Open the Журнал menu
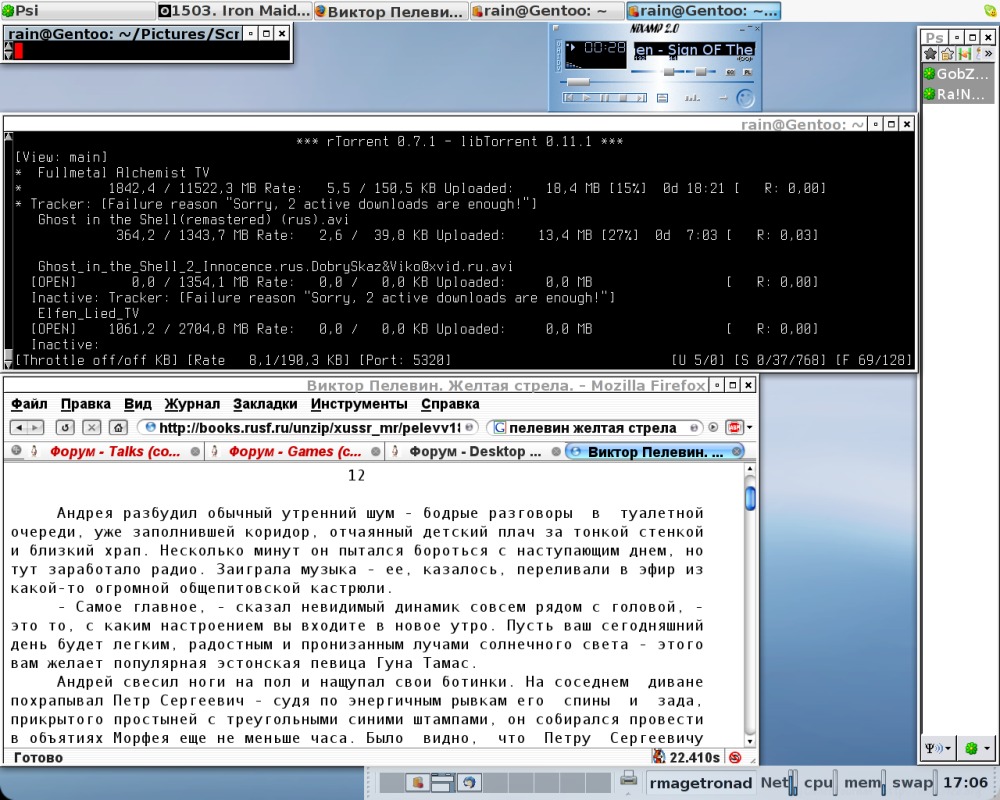This screenshot has height=800, width=1000. pyautogui.click(x=192, y=404)
